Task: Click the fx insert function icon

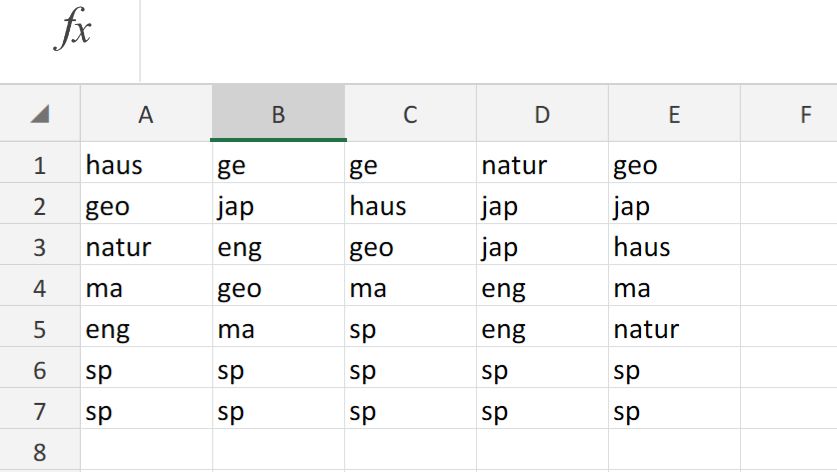Action: (x=73, y=29)
